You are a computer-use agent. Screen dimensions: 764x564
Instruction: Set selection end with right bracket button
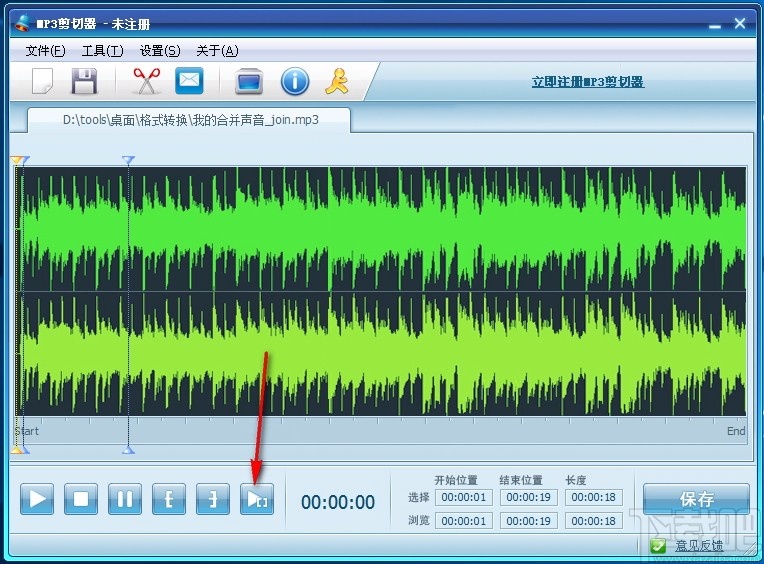point(212,499)
